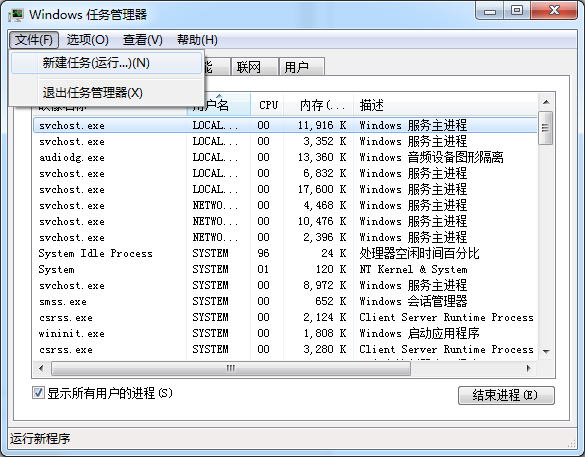This screenshot has width=585, height=457.
Task: Click the 结束进程(E) button
Action: [506, 395]
